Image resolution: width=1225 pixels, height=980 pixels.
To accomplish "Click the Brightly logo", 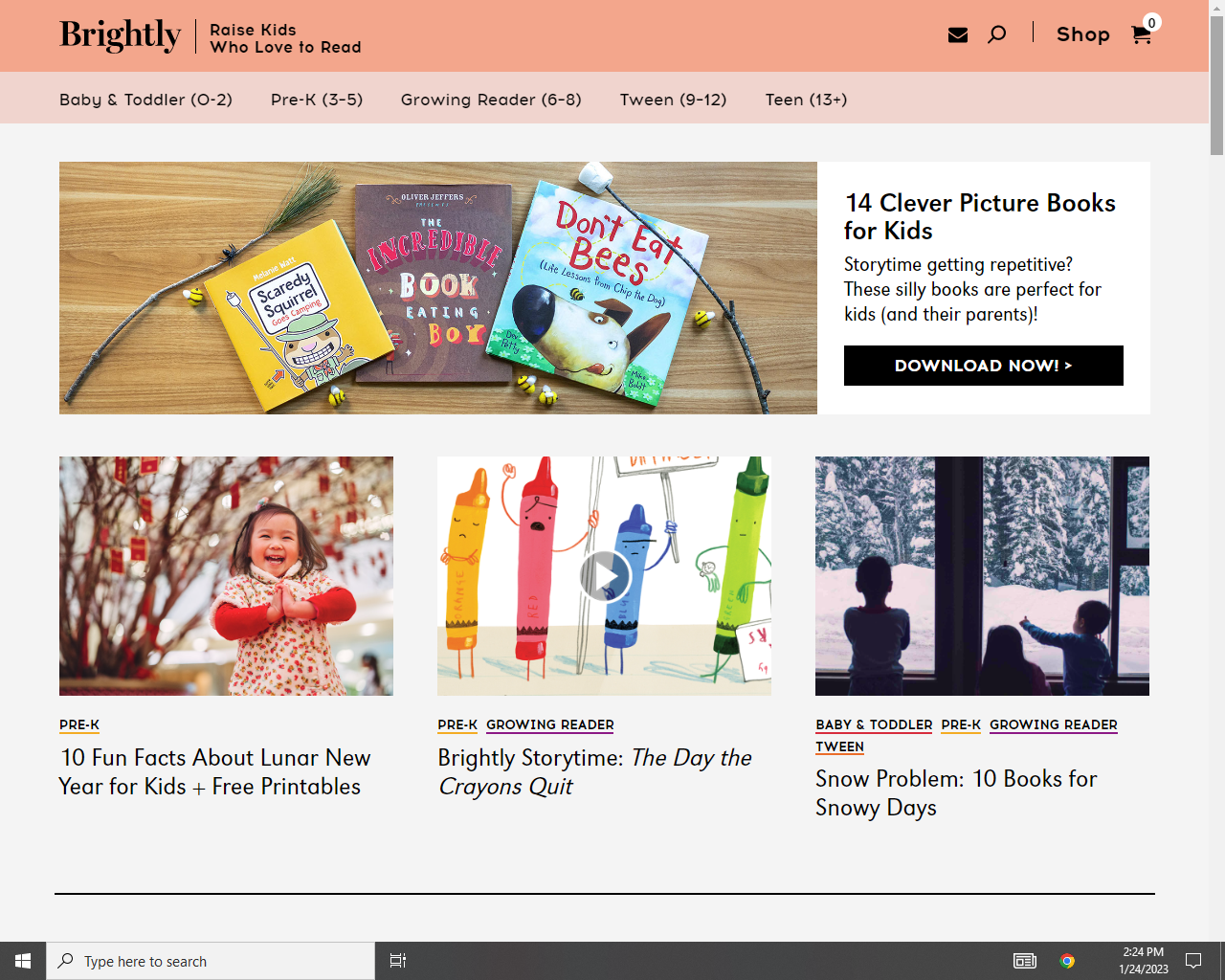I will coord(120,35).
